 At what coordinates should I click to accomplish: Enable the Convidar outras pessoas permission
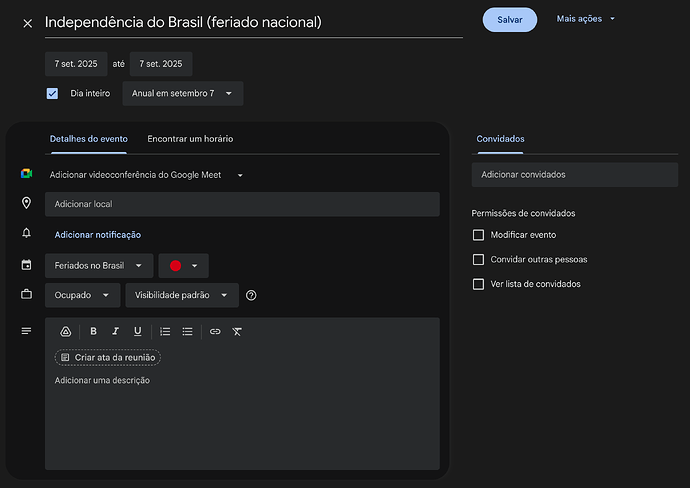tap(478, 260)
